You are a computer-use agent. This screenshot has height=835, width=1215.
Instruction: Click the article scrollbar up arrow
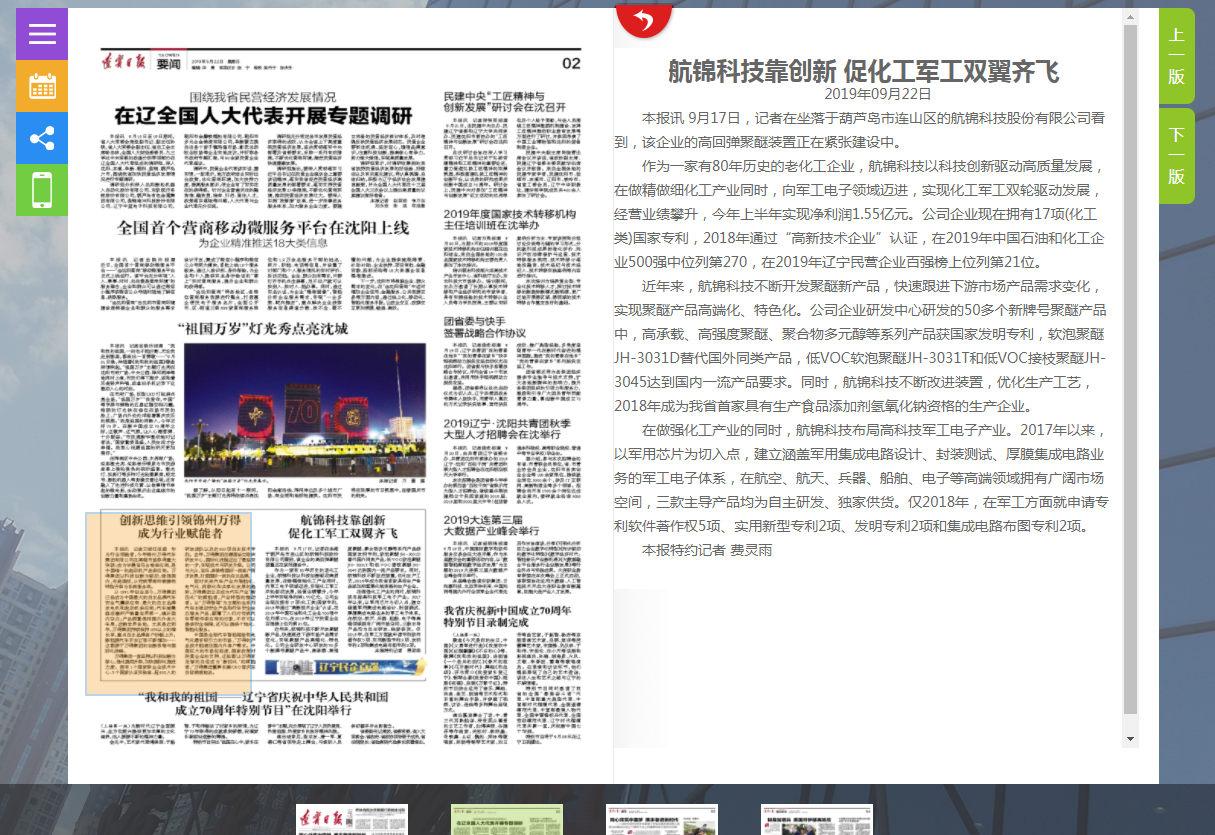coord(1131,17)
